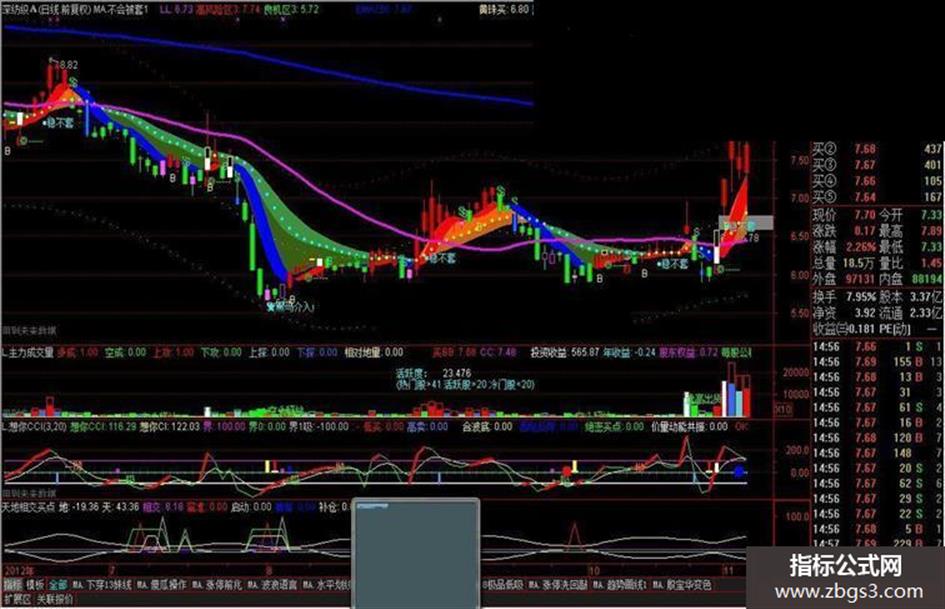Select the 14:56 7.69 155 B trade row
The height and width of the screenshot is (609, 945).
877,362
